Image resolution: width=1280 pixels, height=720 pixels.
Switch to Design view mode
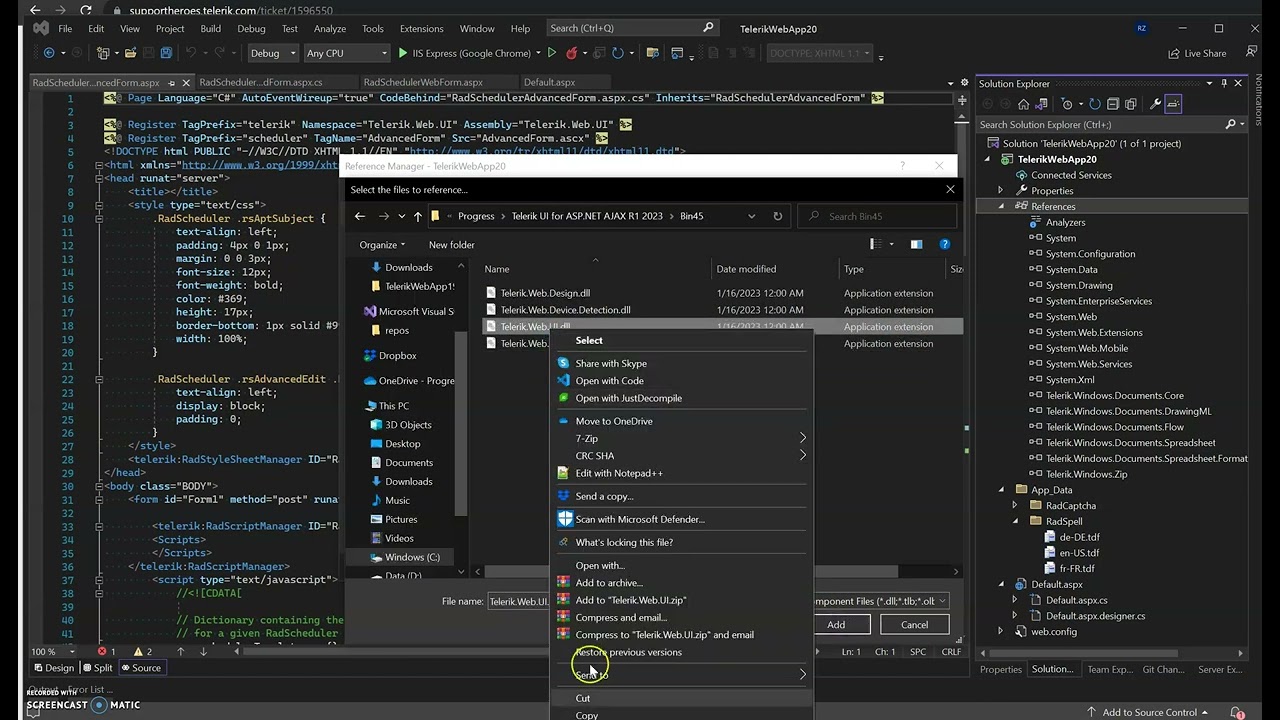(x=54, y=668)
